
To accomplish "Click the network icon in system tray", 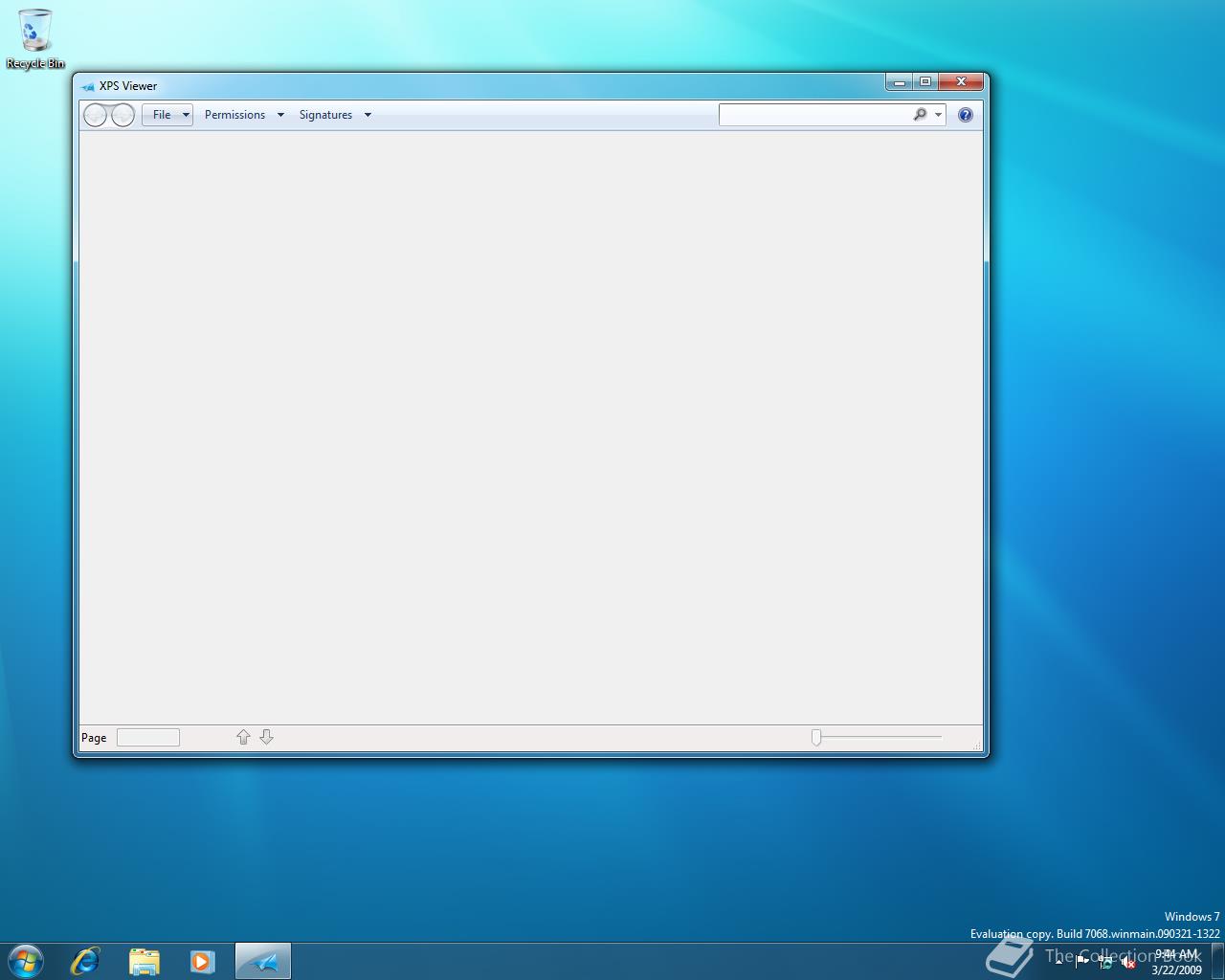I will (1105, 962).
